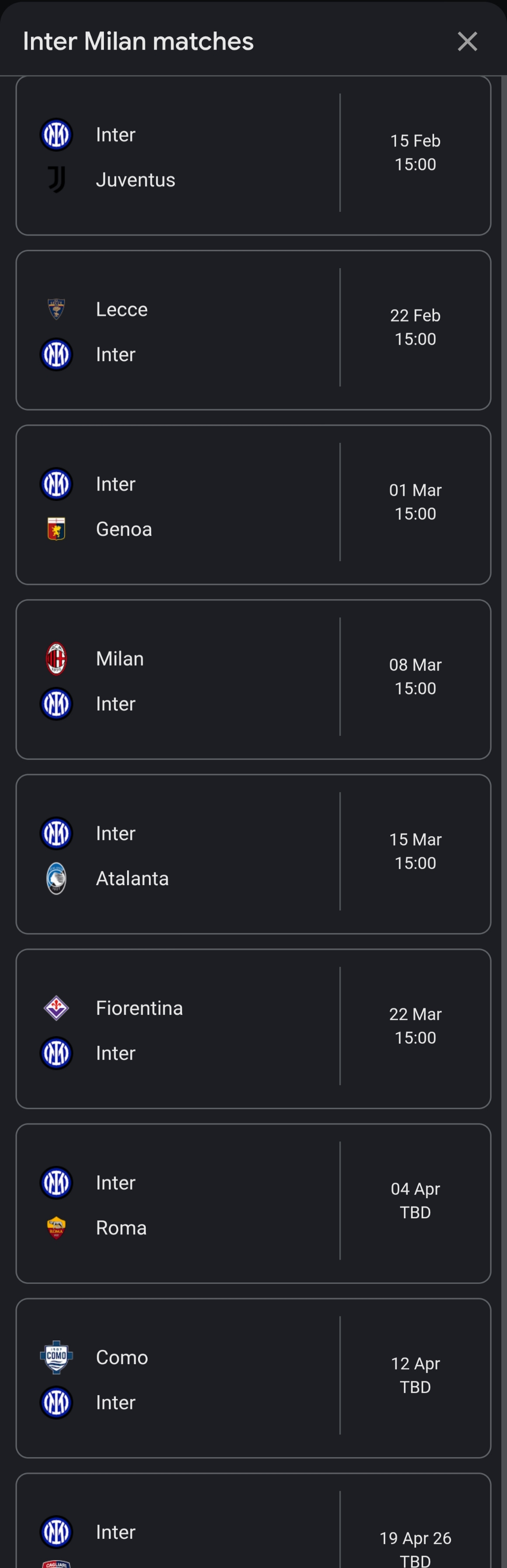Click the Inter crest in Juventus match
Viewport: 507px width, 1568px height.
click(x=56, y=134)
